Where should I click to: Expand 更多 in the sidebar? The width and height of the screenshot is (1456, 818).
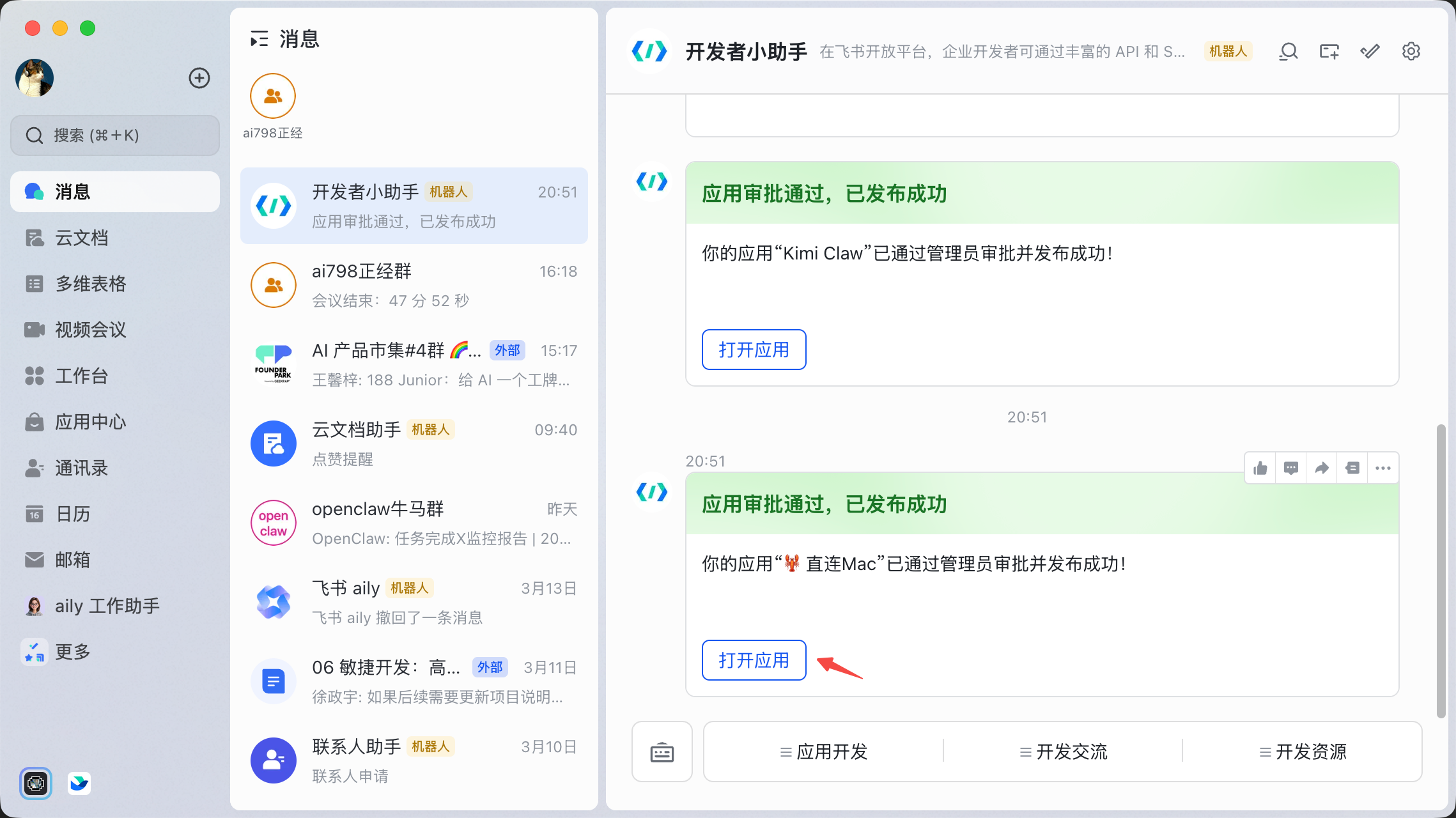coord(115,652)
